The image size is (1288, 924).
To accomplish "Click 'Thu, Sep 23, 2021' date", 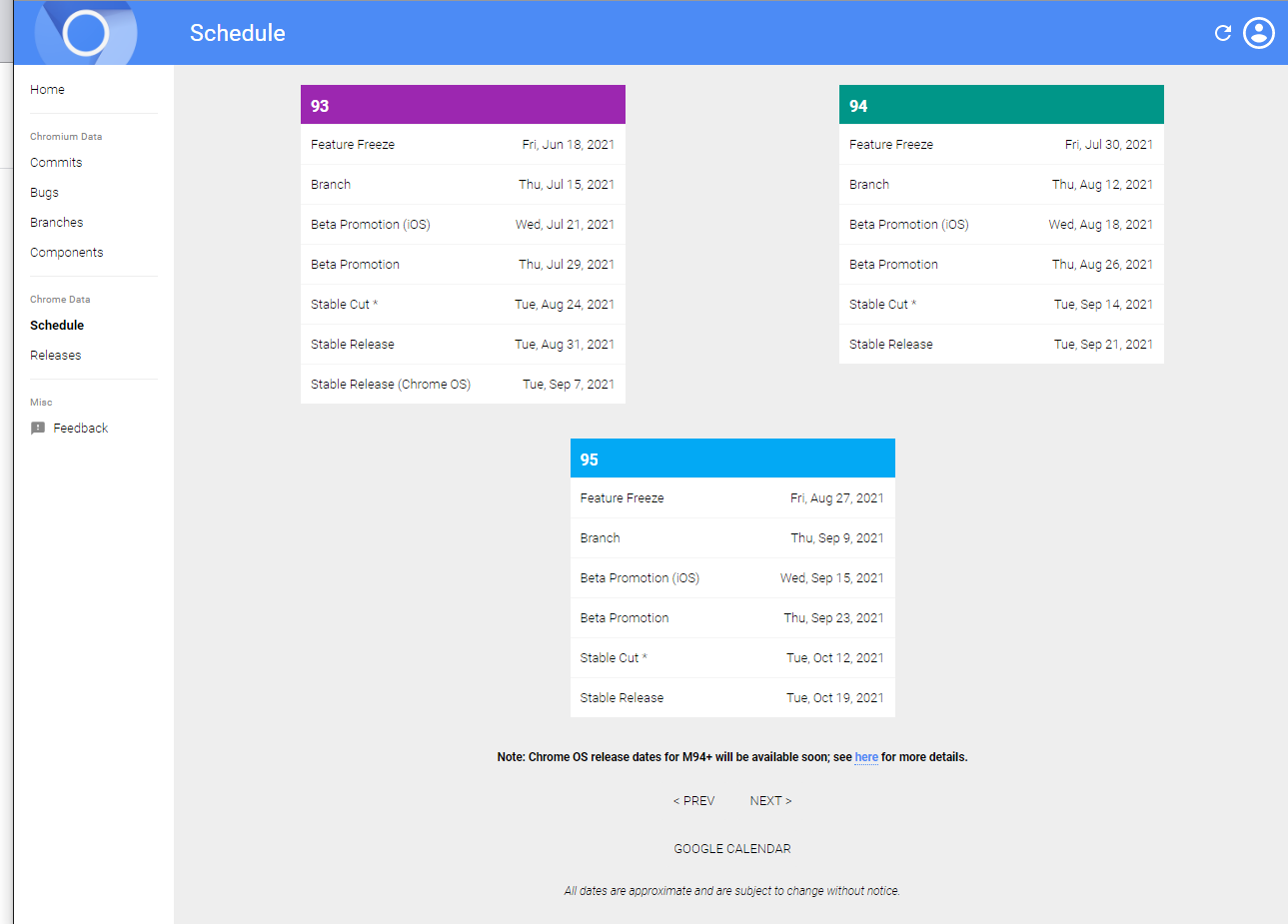I will tap(834, 618).
